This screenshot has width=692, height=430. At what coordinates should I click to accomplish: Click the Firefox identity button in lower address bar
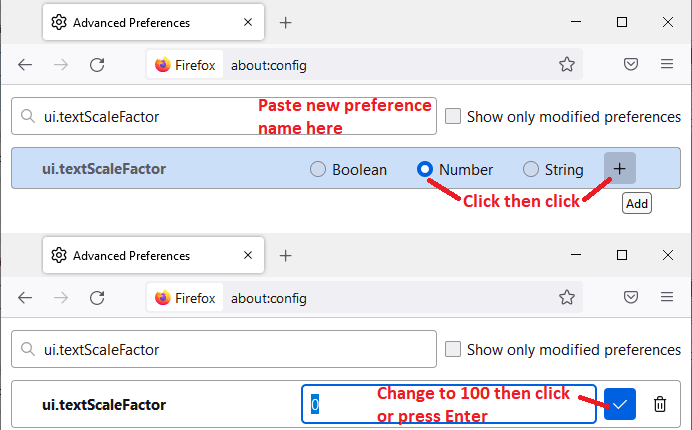pos(186,298)
